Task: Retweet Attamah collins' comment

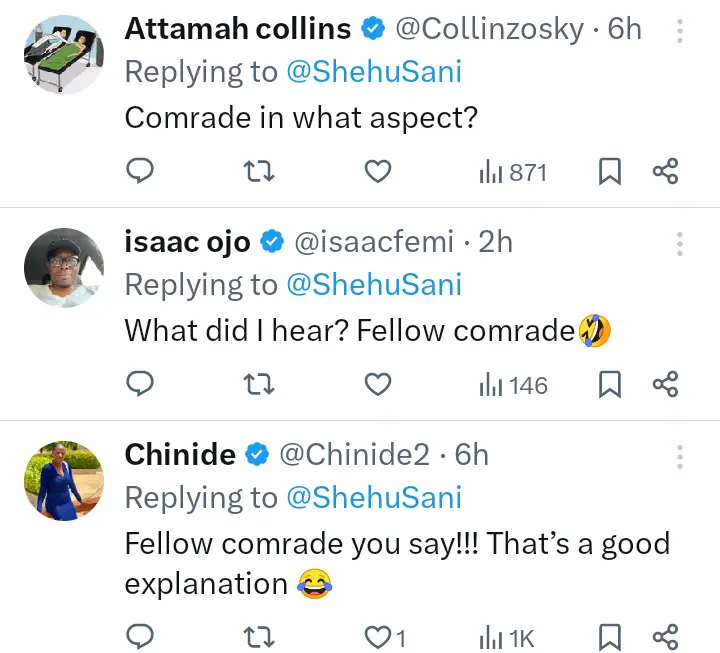Action: [x=259, y=172]
